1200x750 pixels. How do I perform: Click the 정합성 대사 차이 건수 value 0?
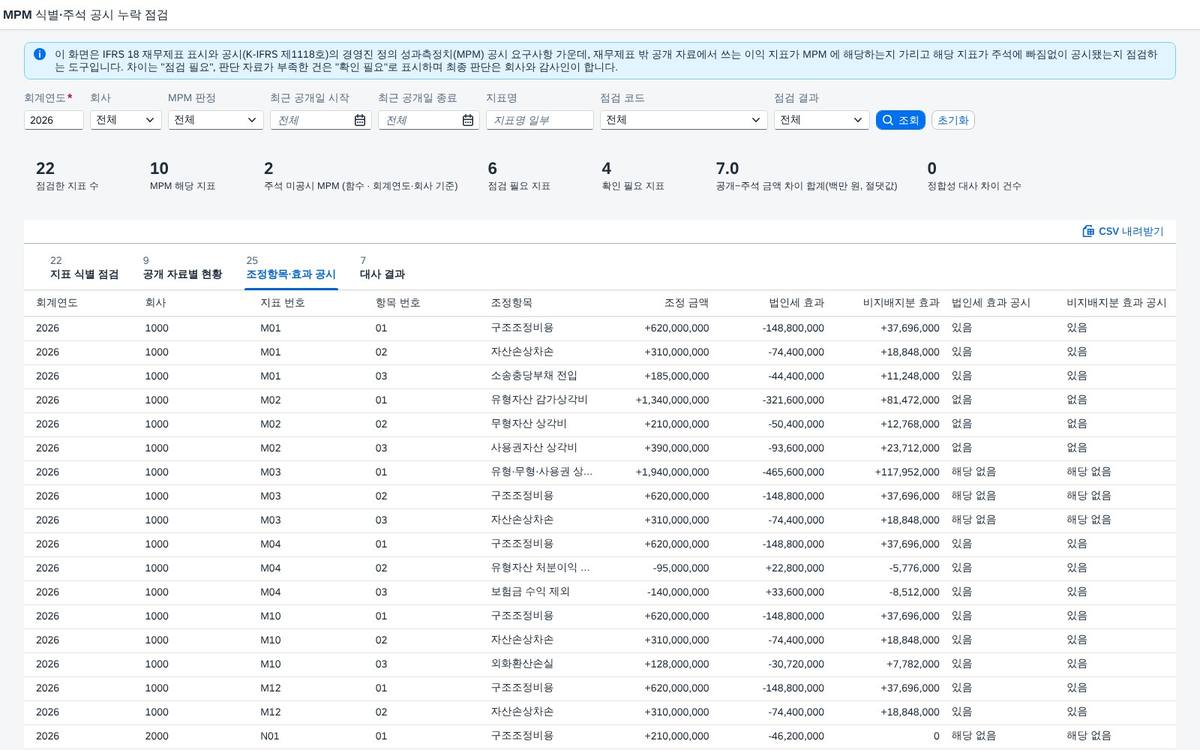[x=933, y=168]
